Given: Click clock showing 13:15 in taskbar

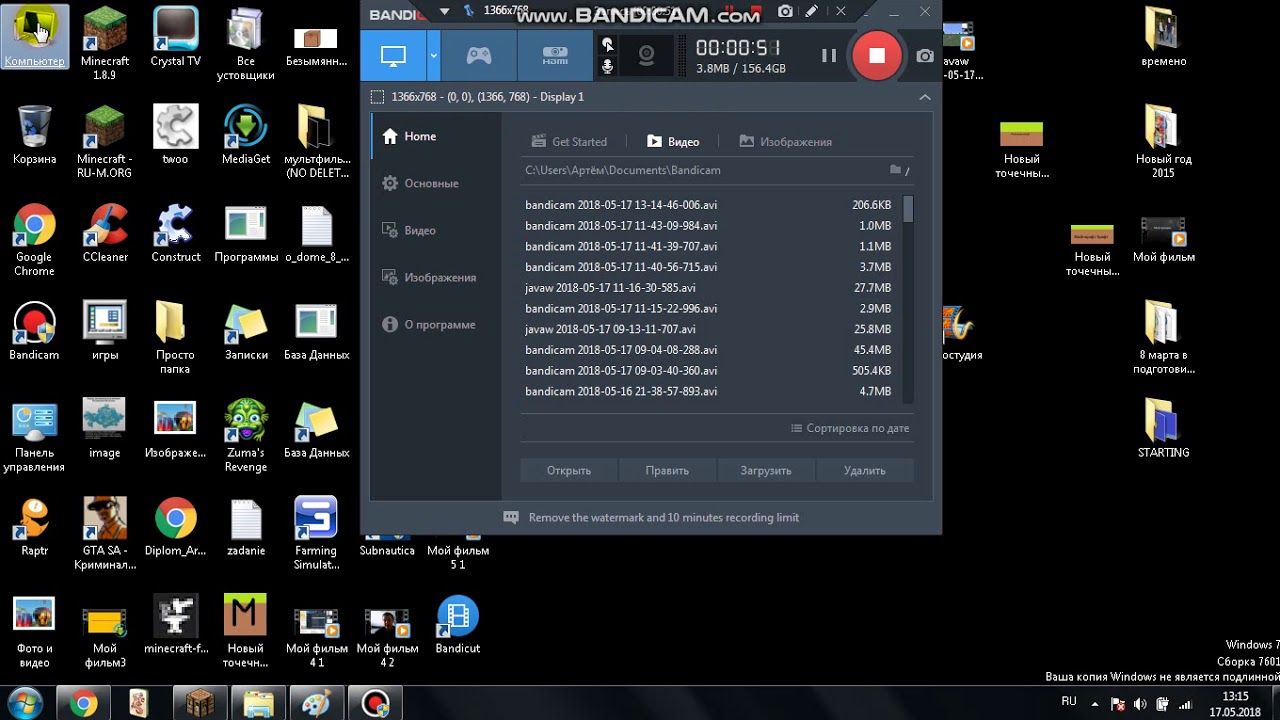Looking at the screenshot, I should tap(1235, 704).
